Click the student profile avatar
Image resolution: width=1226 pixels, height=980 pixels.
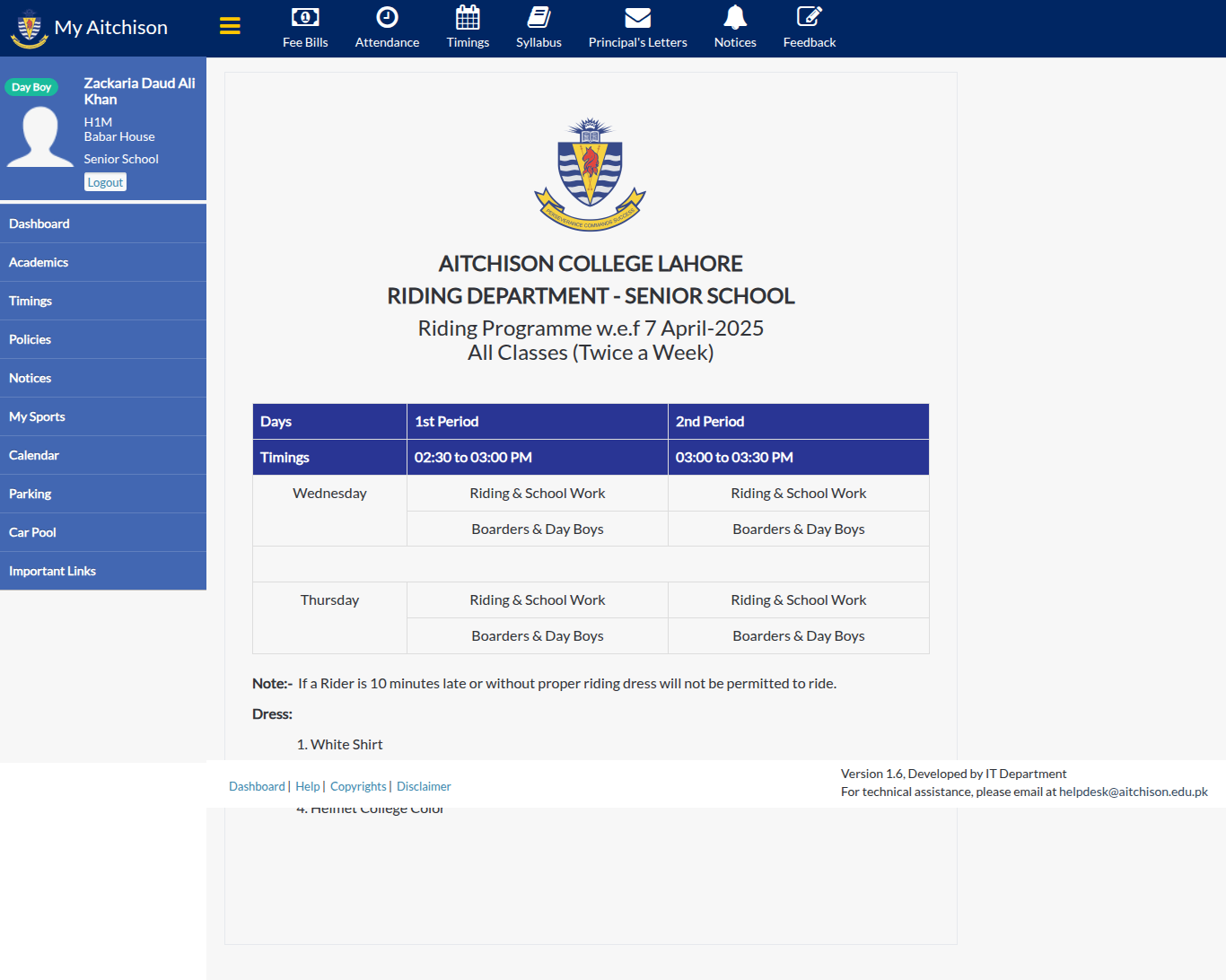pos(40,136)
